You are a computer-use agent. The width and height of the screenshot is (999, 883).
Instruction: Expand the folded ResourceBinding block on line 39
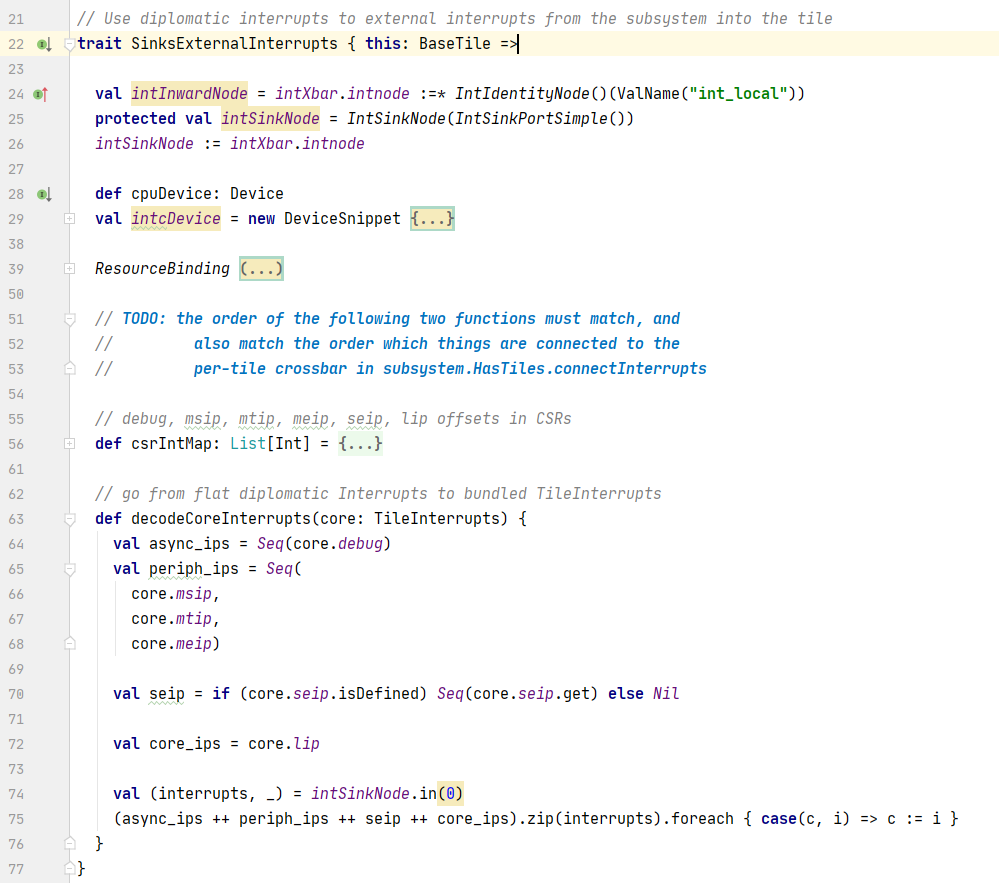pos(70,269)
